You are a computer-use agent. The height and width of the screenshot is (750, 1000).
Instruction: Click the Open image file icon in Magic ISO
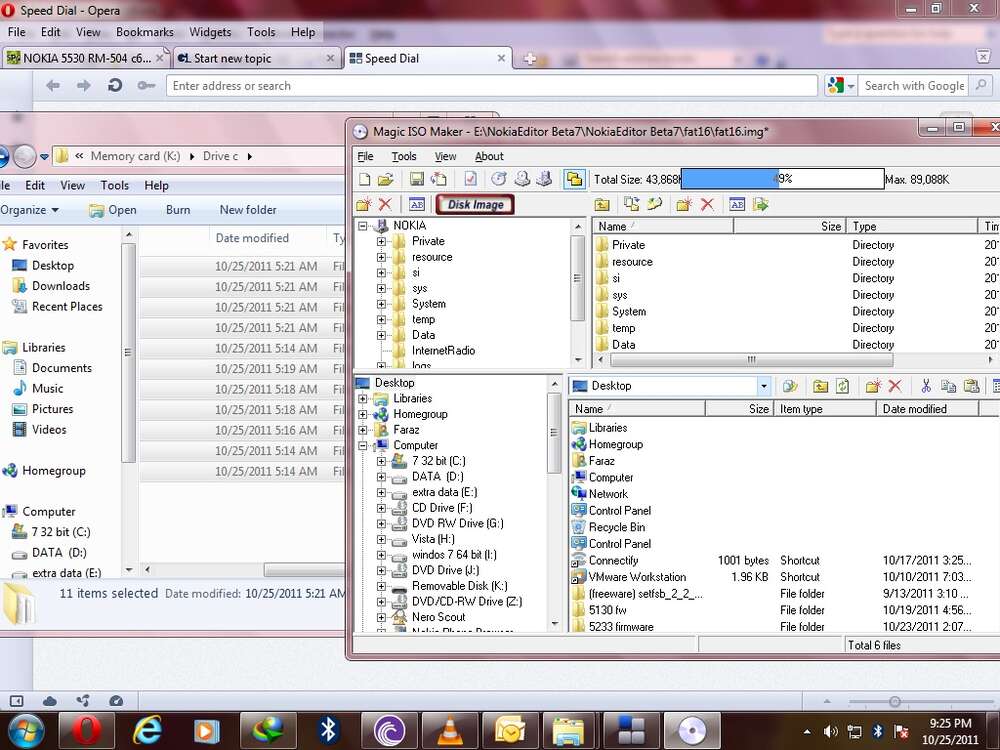[x=385, y=179]
